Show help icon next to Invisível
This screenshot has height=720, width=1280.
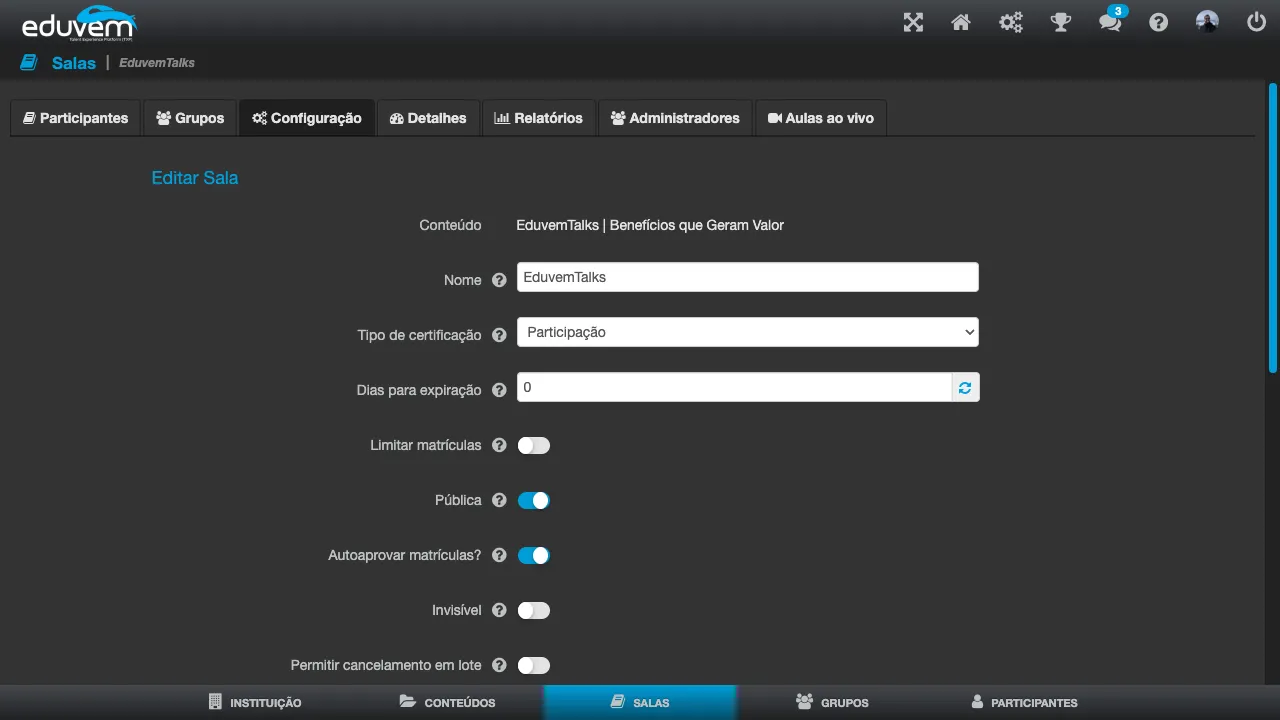(x=499, y=610)
